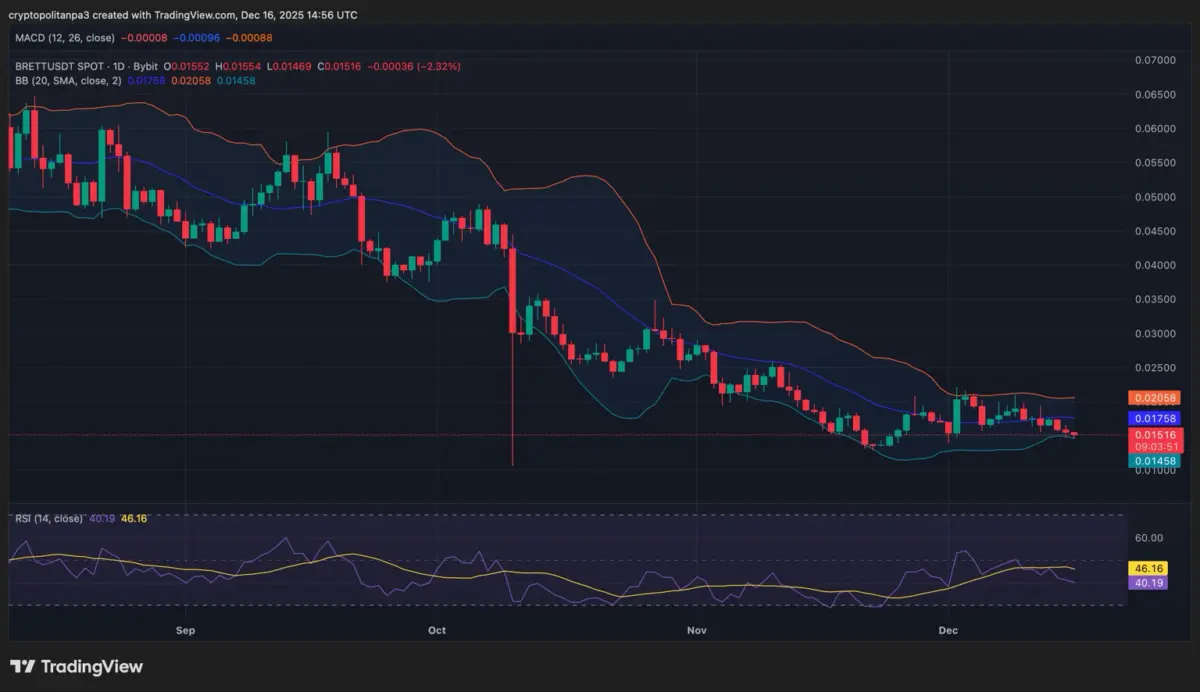Click the blue basis price label 0.01758

(x=1154, y=417)
